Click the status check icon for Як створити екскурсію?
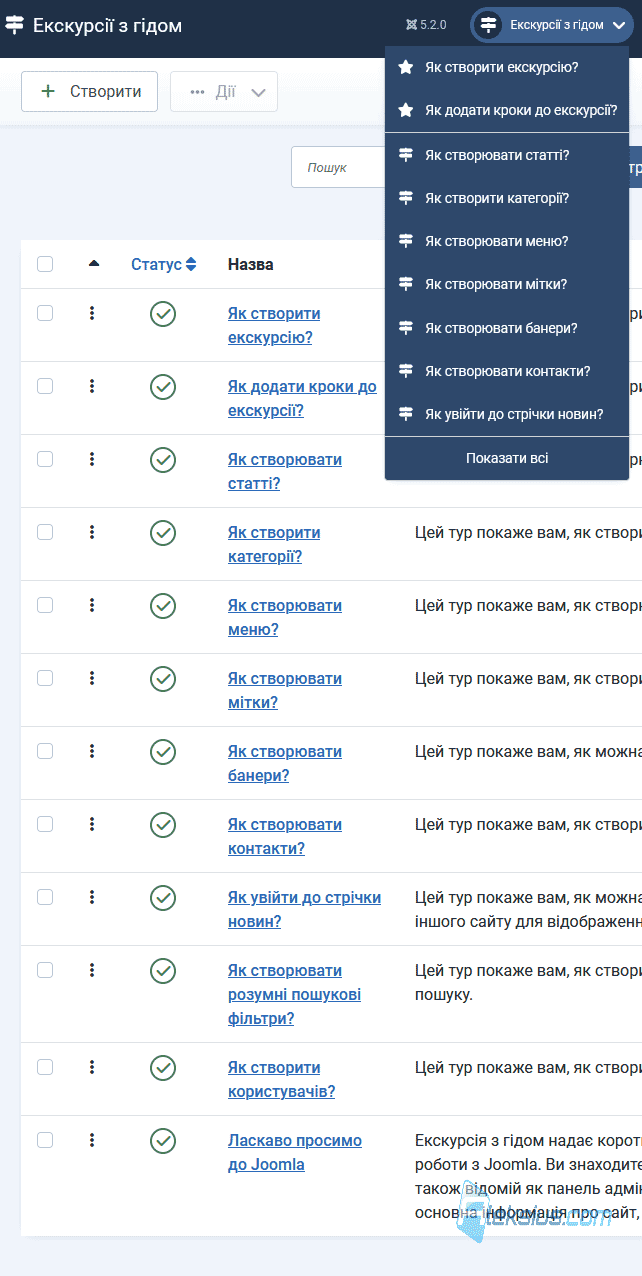This screenshot has width=642, height=1276. (163, 314)
